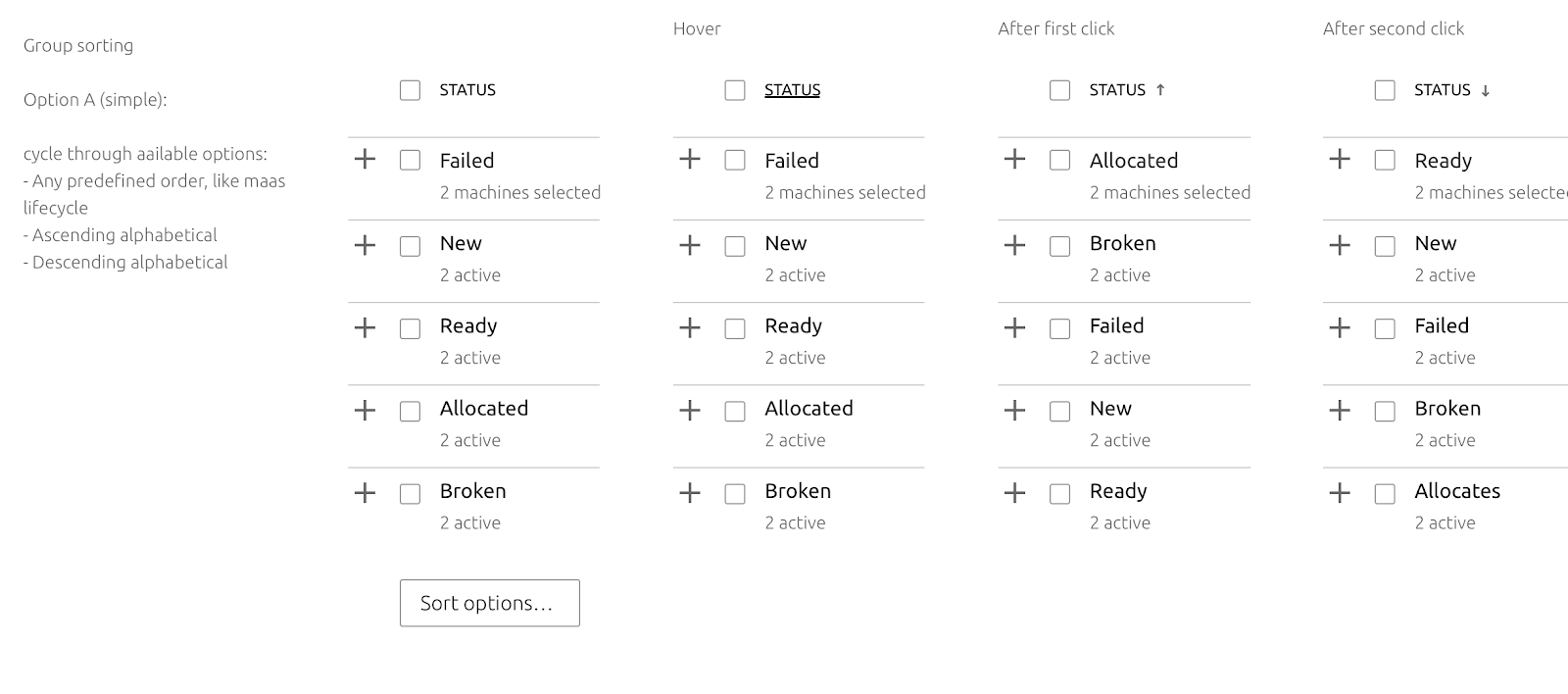This screenshot has width=1568, height=694.
Task: Click STATUS header with the up arrow
Action: coord(1117,90)
